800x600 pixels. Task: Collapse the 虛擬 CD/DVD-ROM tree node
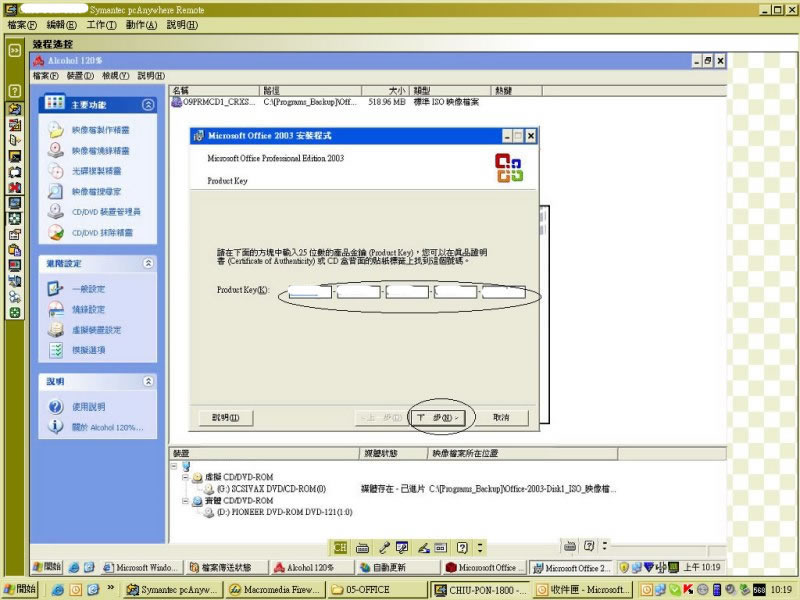coord(186,477)
